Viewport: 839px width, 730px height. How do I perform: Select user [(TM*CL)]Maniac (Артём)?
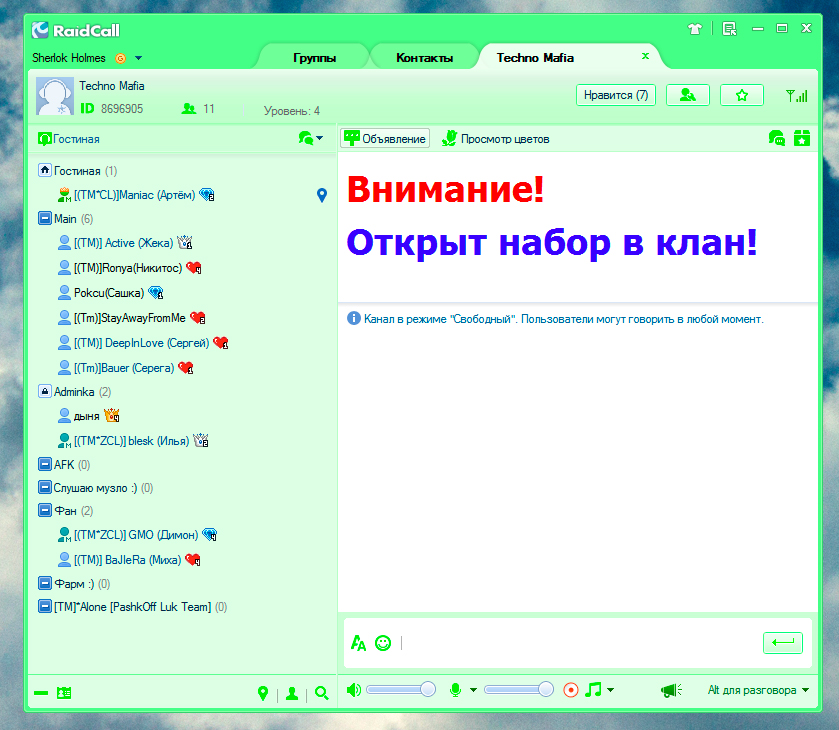[134, 195]
